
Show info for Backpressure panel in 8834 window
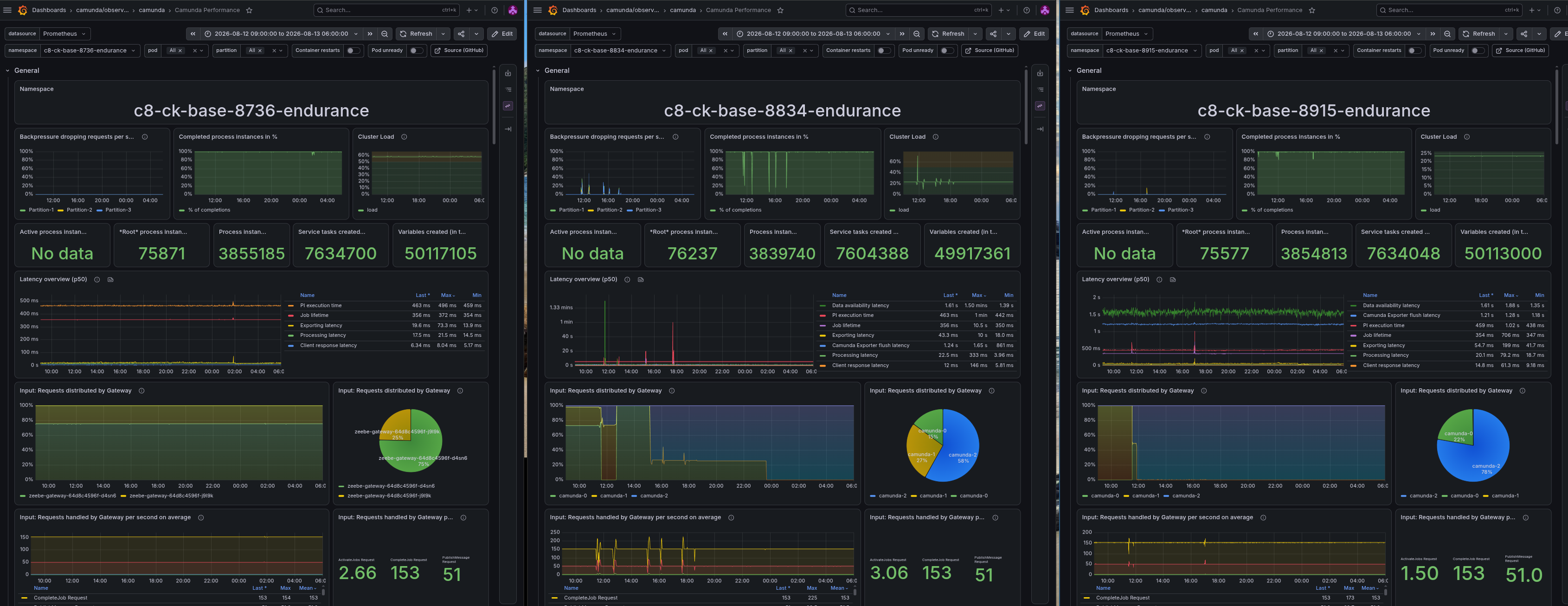(x=675, y=137)
